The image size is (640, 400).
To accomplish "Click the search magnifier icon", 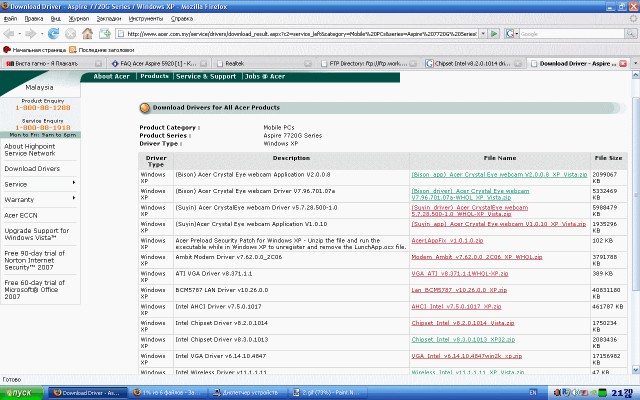I will point(631,34).
